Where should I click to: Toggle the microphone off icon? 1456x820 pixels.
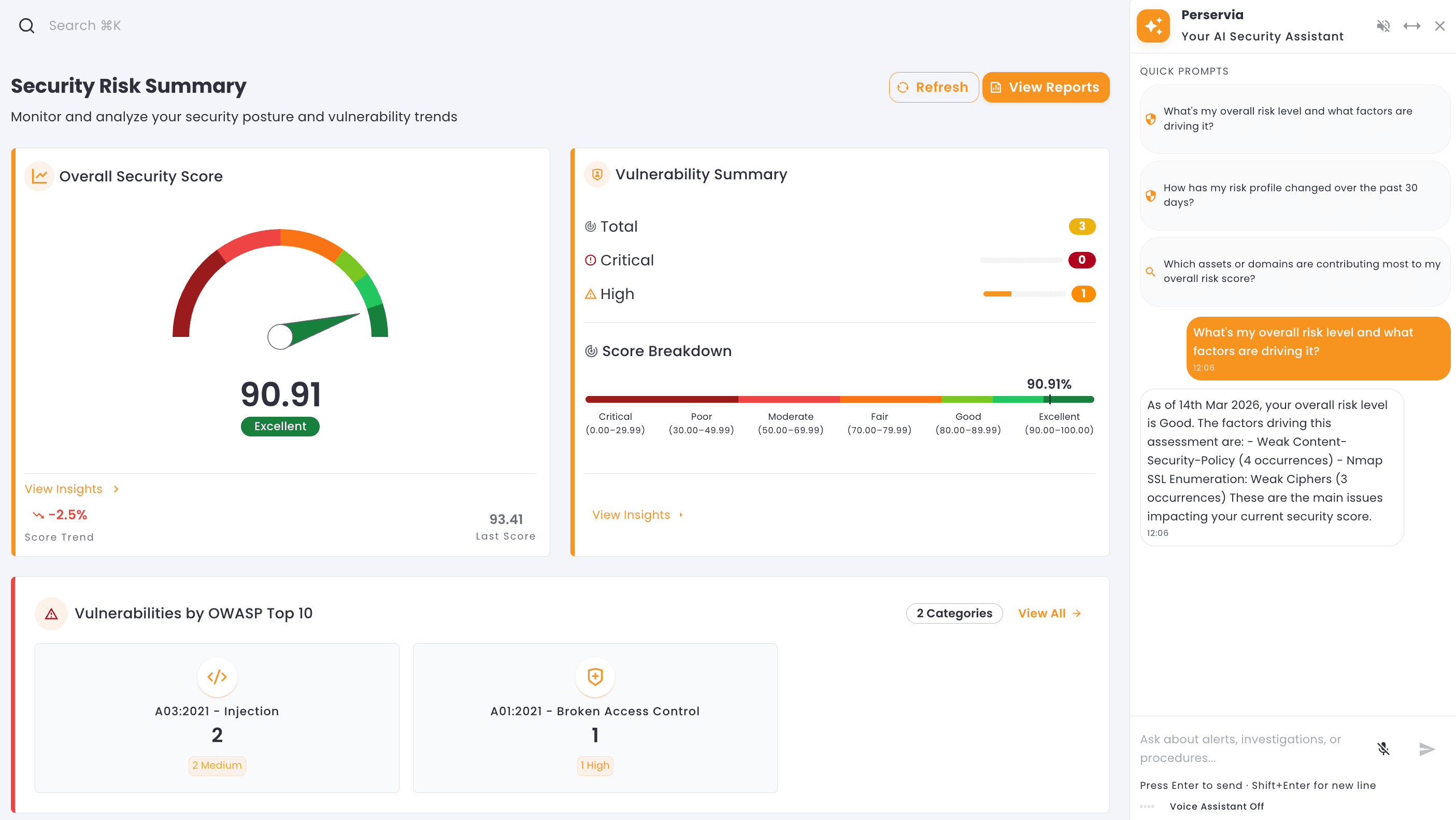(x=1383, y=749)
